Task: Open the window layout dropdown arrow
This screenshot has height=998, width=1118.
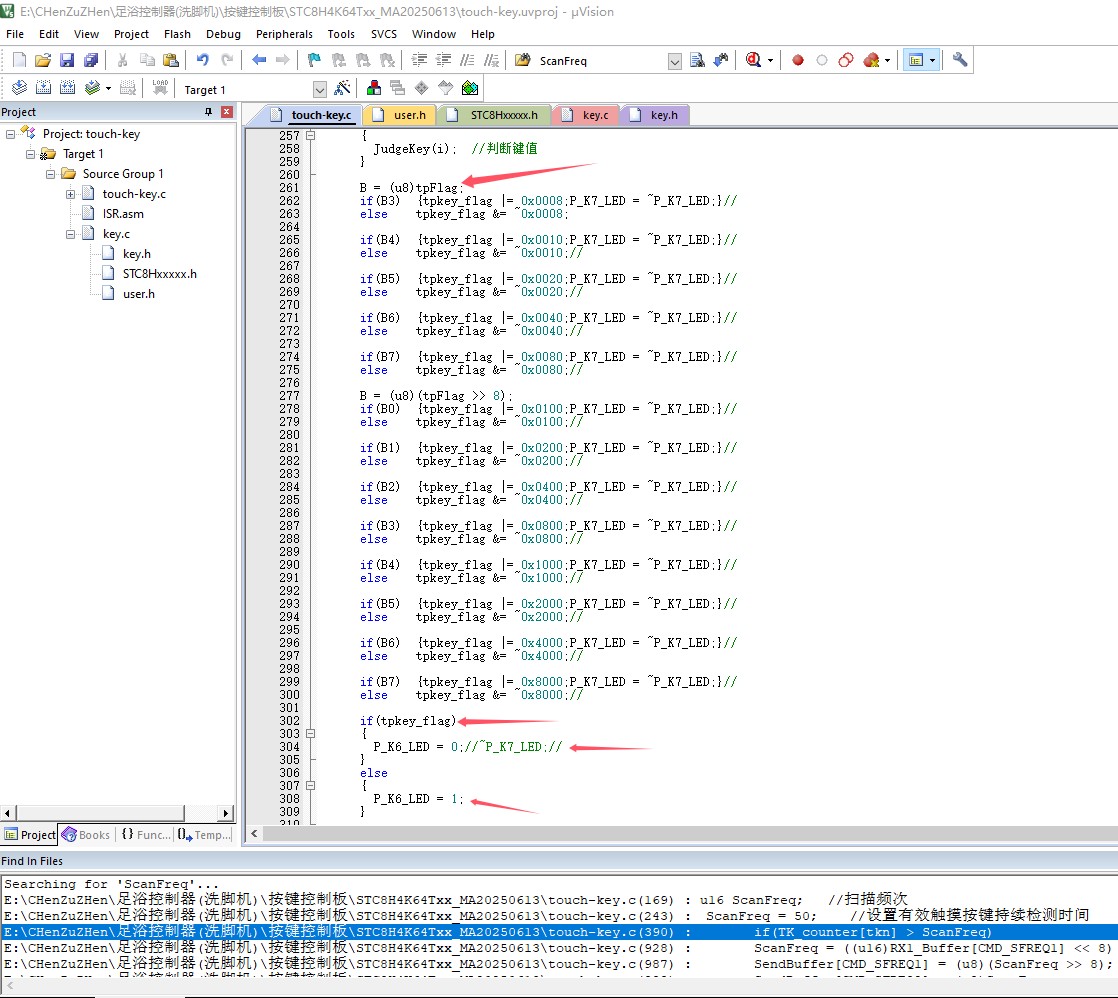Action: 932,61
